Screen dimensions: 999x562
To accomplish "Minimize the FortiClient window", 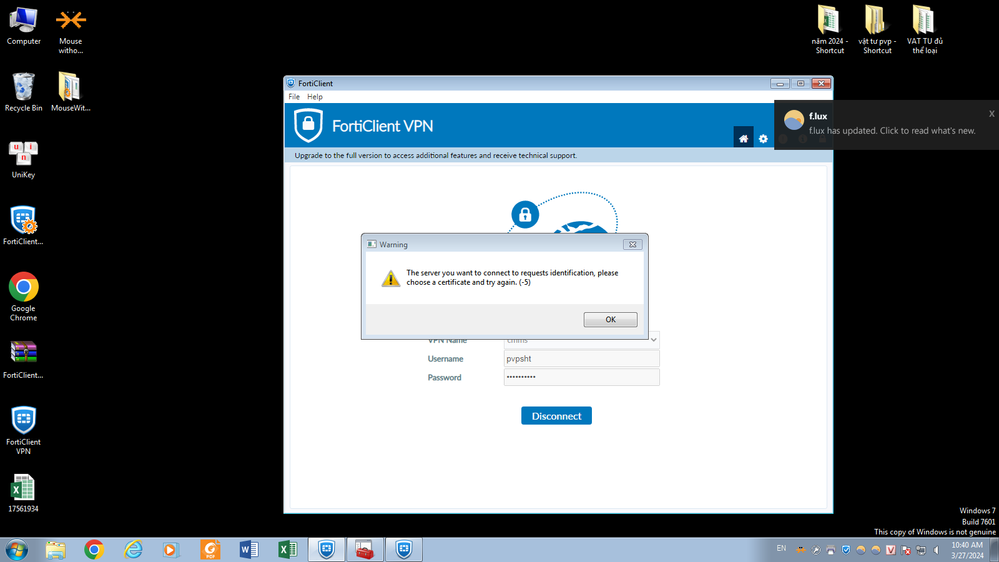I will tap(779, 83).
